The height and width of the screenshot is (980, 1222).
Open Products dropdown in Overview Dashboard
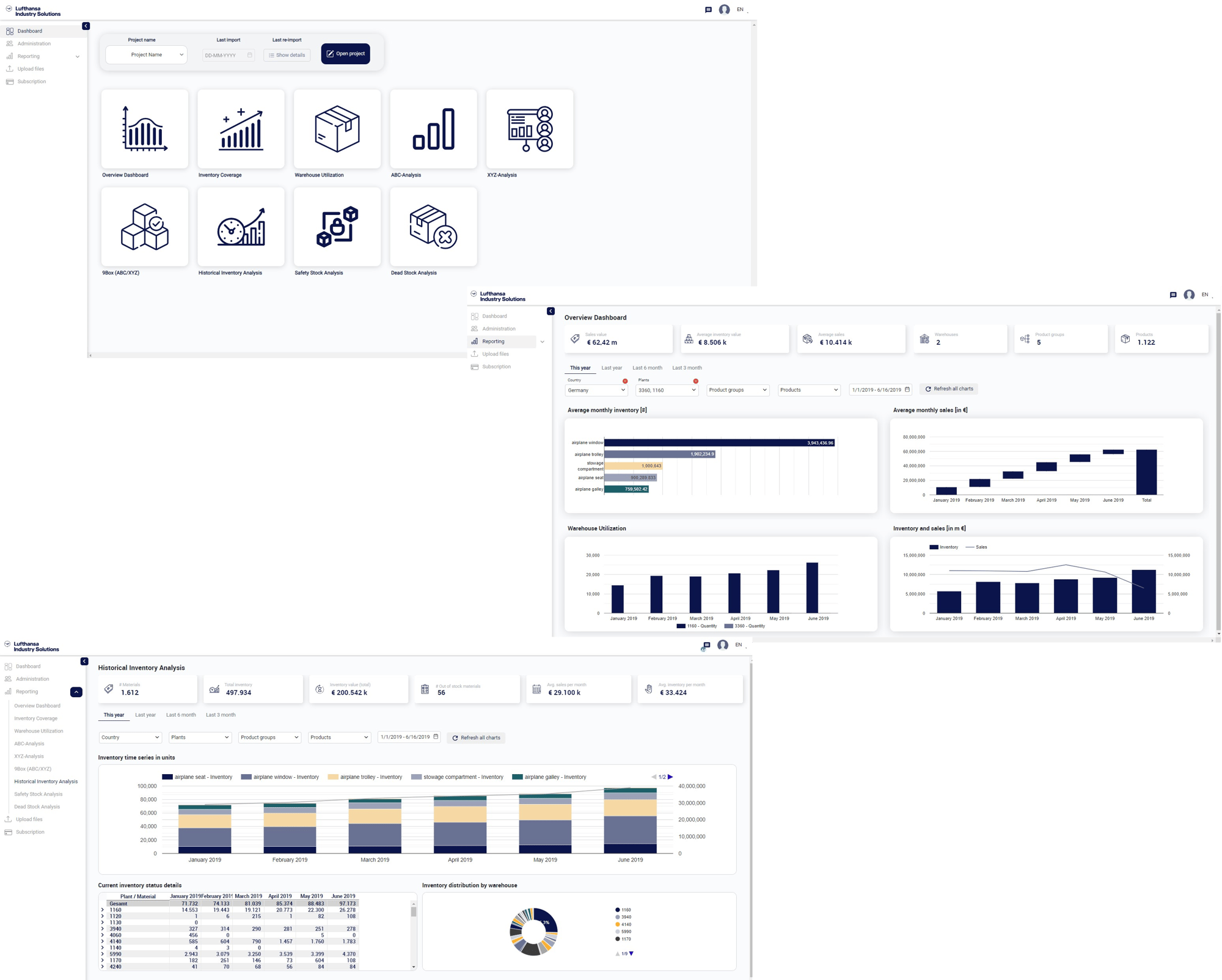(808, 390)
